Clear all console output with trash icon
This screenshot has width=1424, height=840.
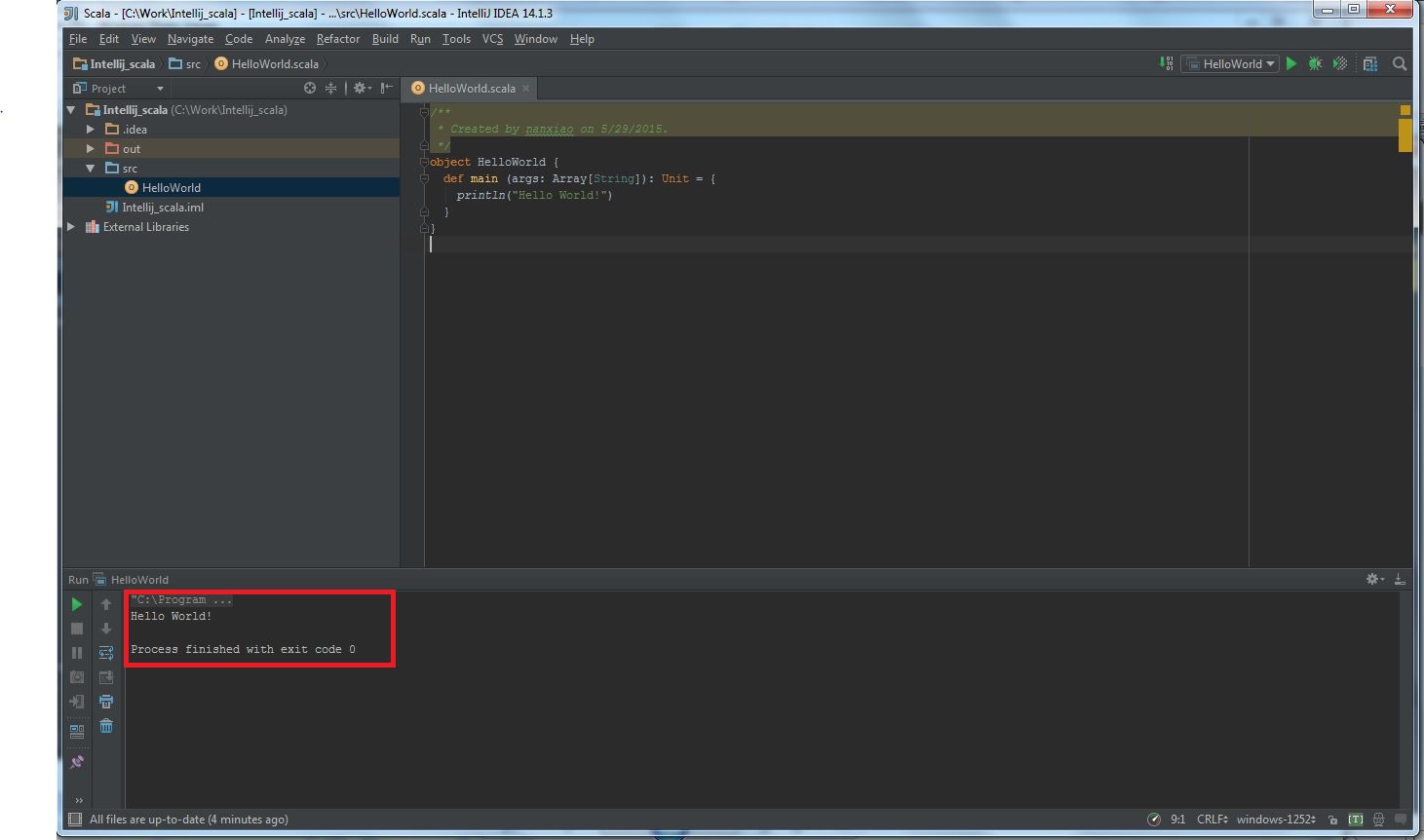[x=106, y=726]
